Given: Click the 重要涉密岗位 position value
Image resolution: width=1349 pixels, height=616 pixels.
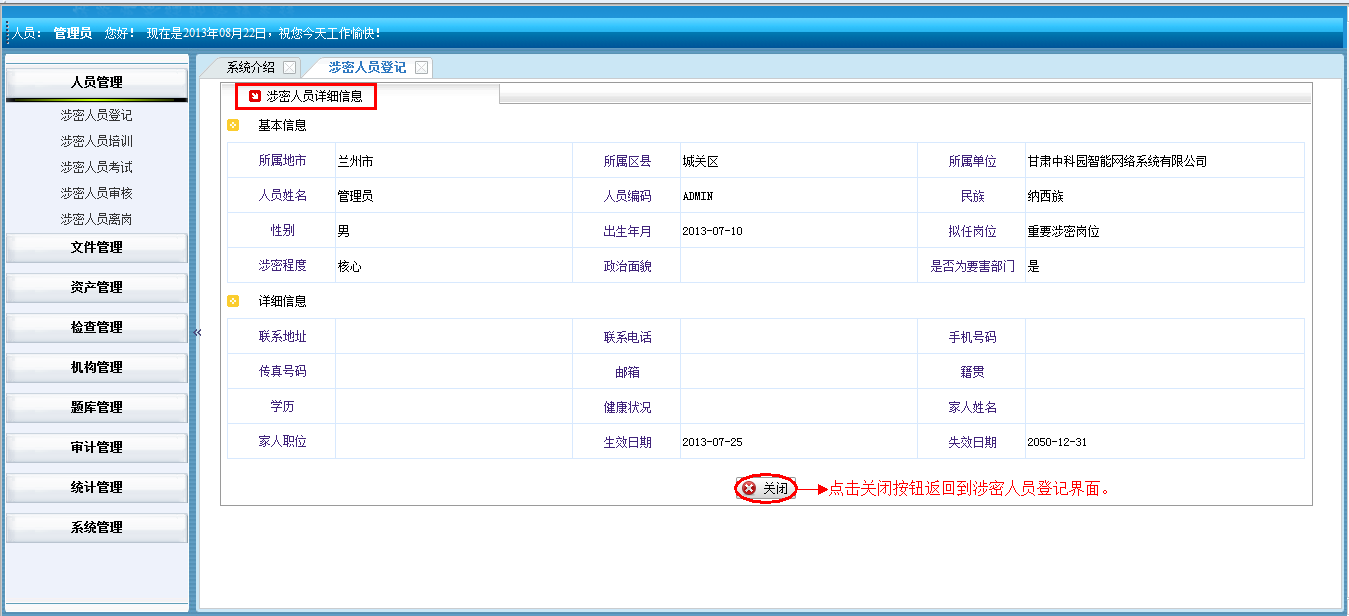Looking at the screenshot, I should click(1063, 231).
